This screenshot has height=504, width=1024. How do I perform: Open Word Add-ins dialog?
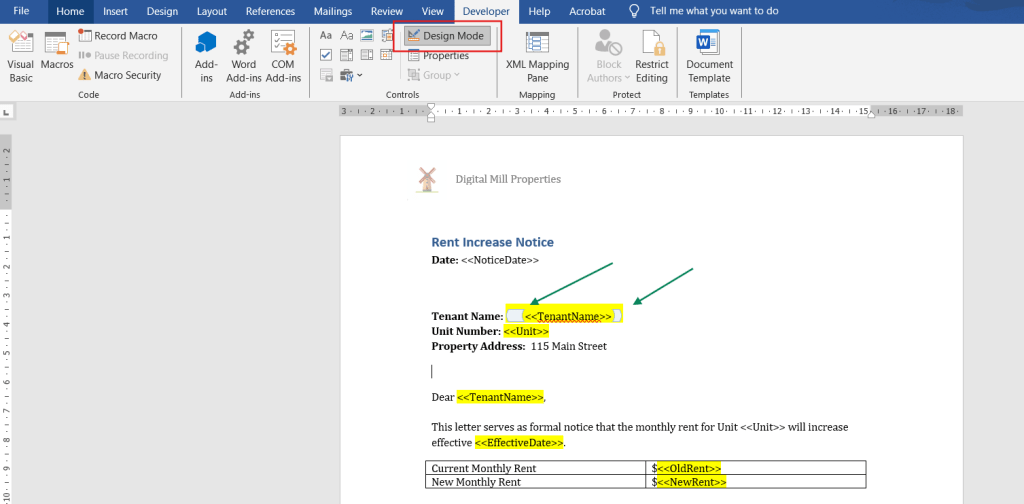point(244,57)
